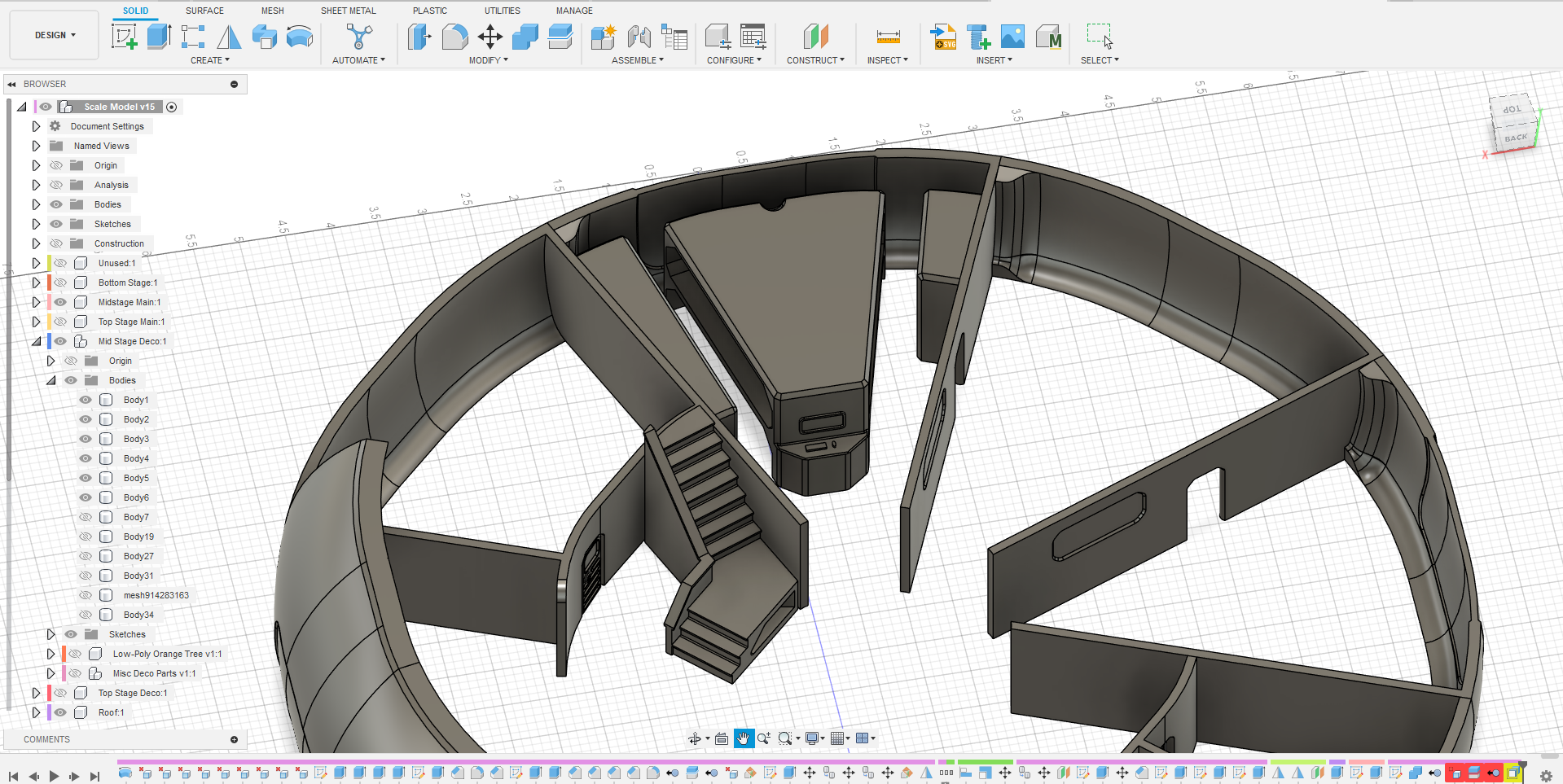Step timeline one feature back

[33, 776]
